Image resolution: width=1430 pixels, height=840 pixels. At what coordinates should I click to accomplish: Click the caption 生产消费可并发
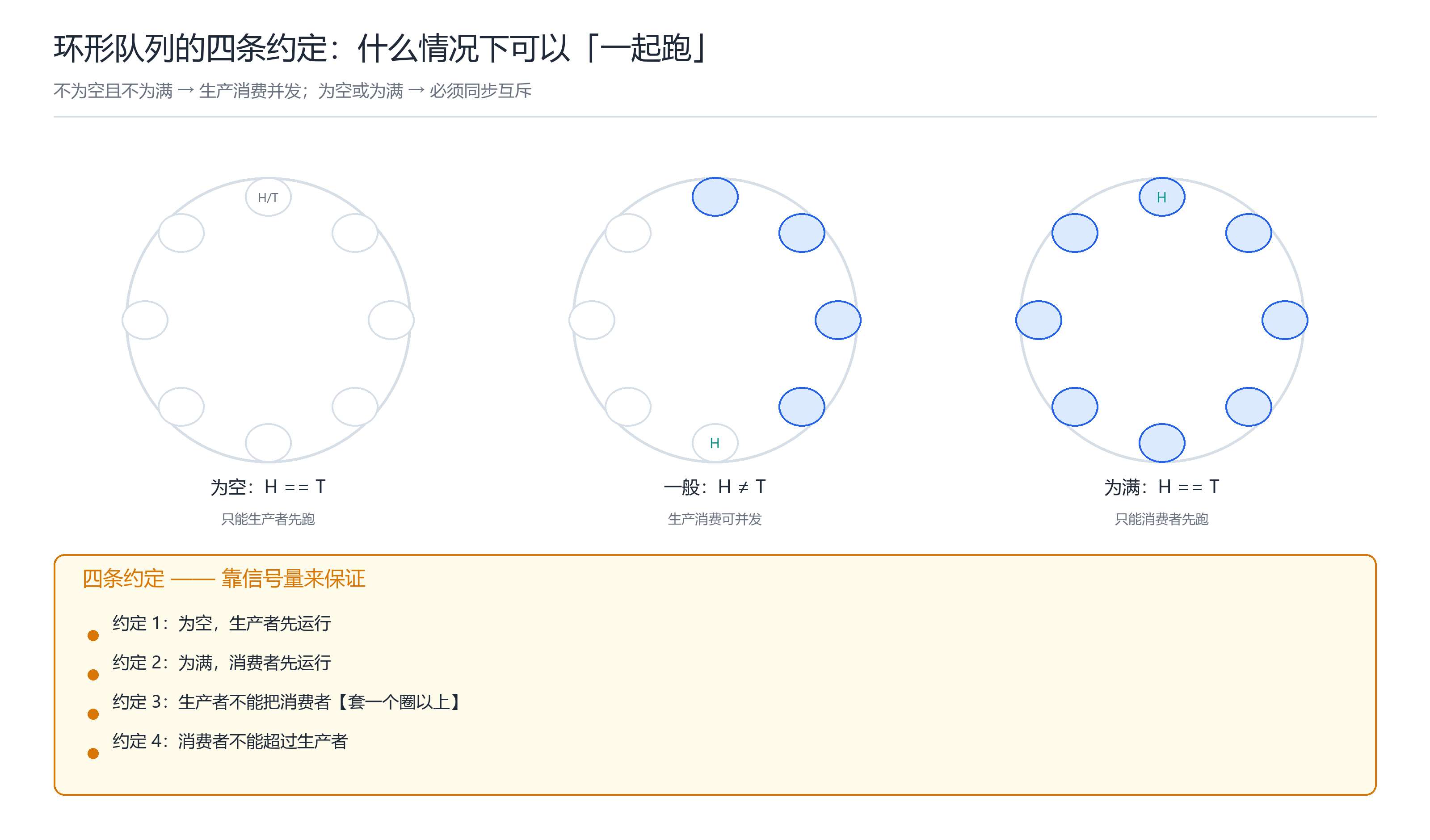point(715,519)
